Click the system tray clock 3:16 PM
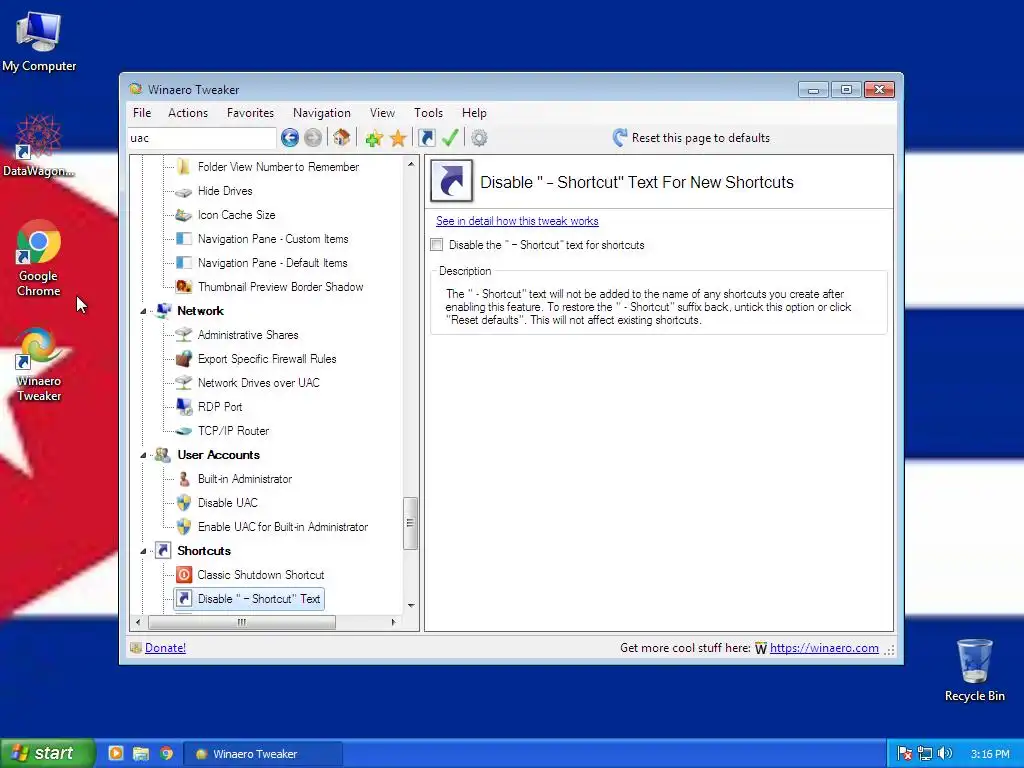The image size is (1024, 768). 990,754
